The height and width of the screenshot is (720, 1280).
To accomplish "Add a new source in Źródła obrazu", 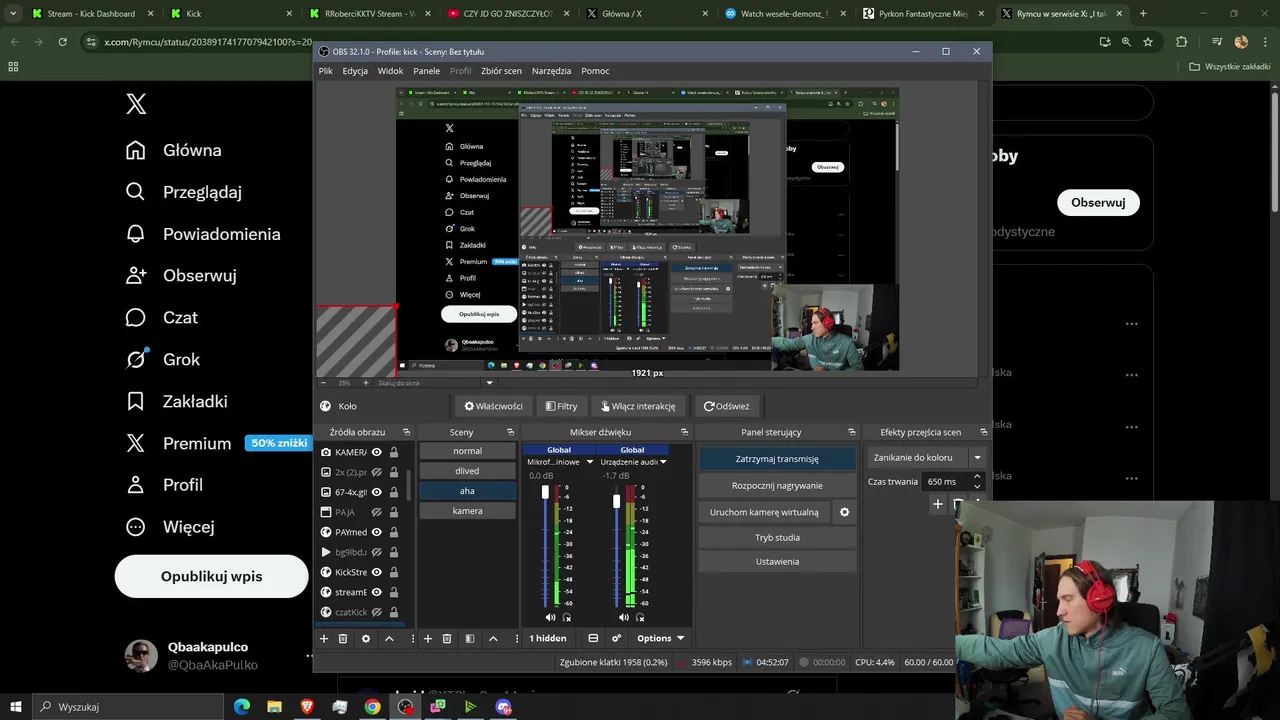I will point(323,638).
